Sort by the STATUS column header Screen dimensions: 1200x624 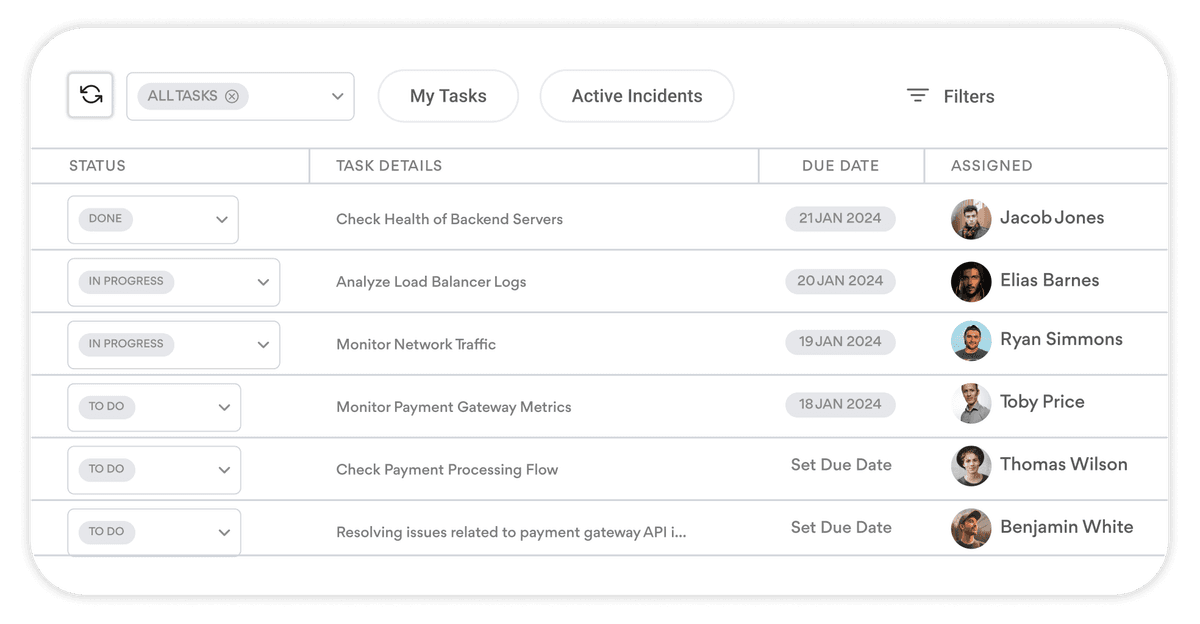97,165
